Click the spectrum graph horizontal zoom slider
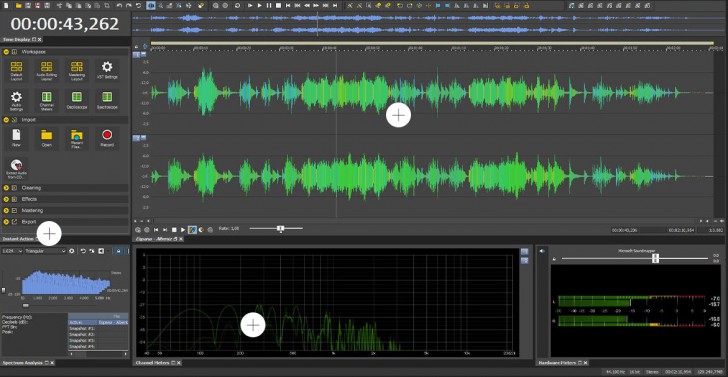 tap(26, 306)
